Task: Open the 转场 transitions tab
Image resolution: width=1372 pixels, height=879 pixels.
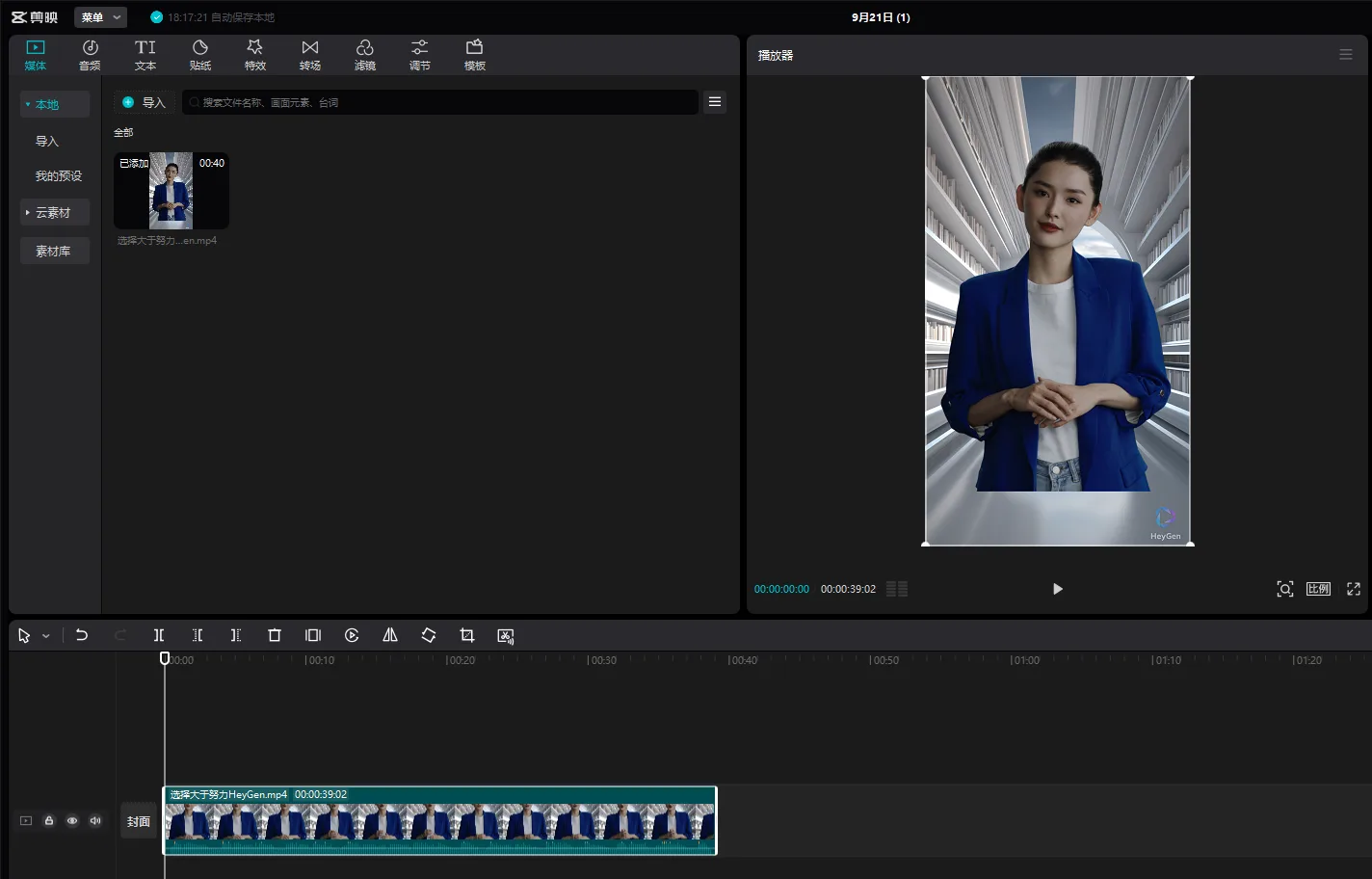Action: tap(310, 55)
